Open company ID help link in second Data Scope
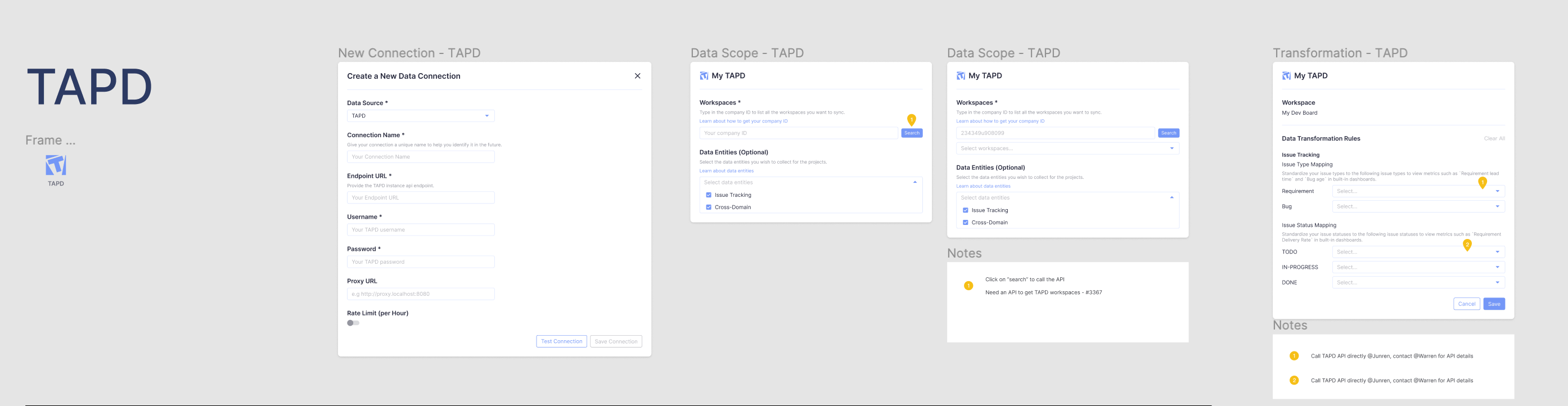The width and height of the screenshot is (1568, 406). click(x=1000, y=121)
